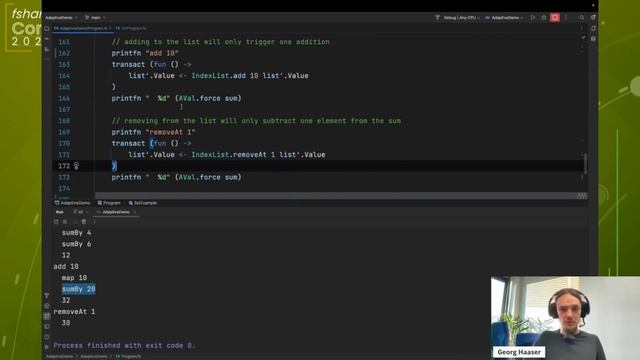
Task: Open the AdaptiveDemo solution dropdown at top left
Action: [61, 18]
